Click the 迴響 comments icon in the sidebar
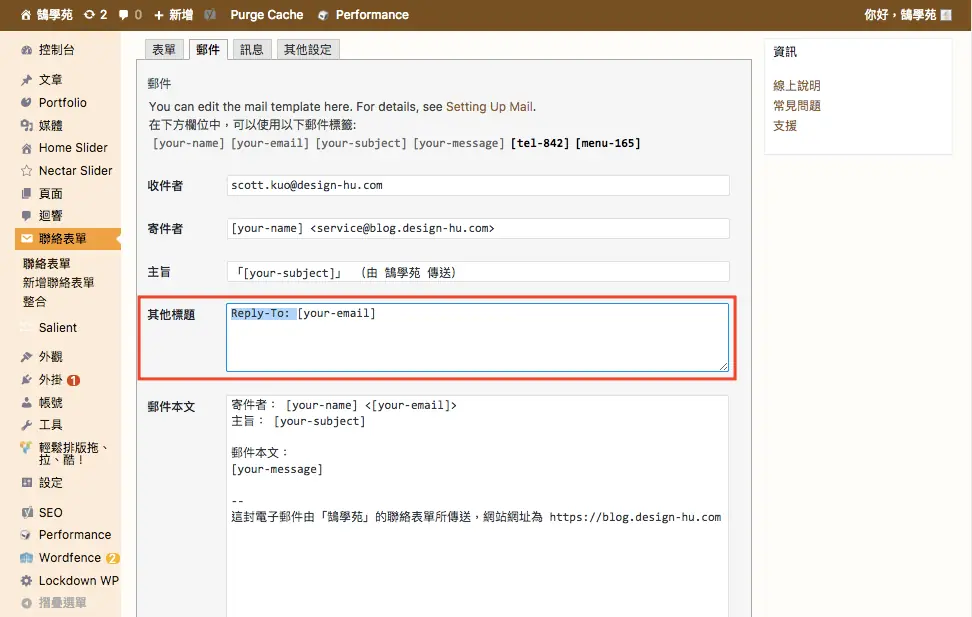 point(26,216)
